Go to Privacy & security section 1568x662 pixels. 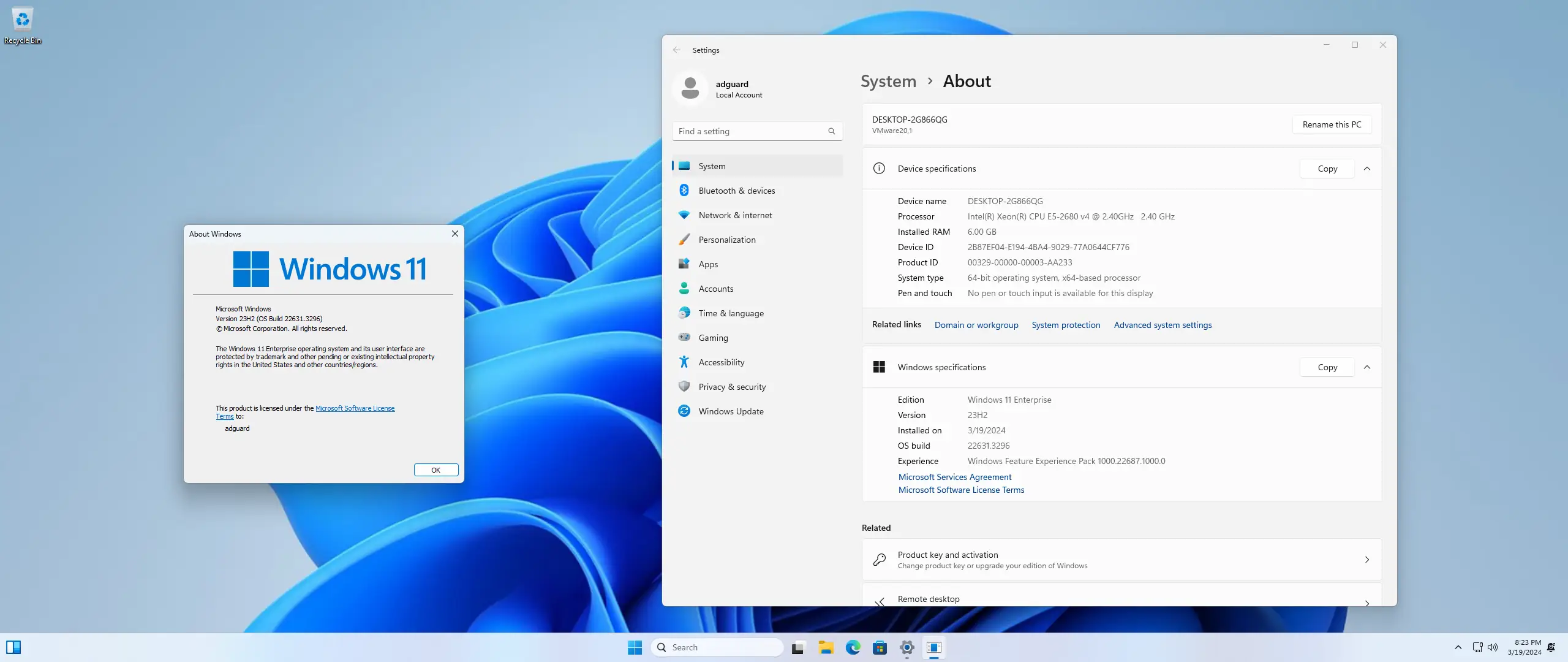[731, 387]
